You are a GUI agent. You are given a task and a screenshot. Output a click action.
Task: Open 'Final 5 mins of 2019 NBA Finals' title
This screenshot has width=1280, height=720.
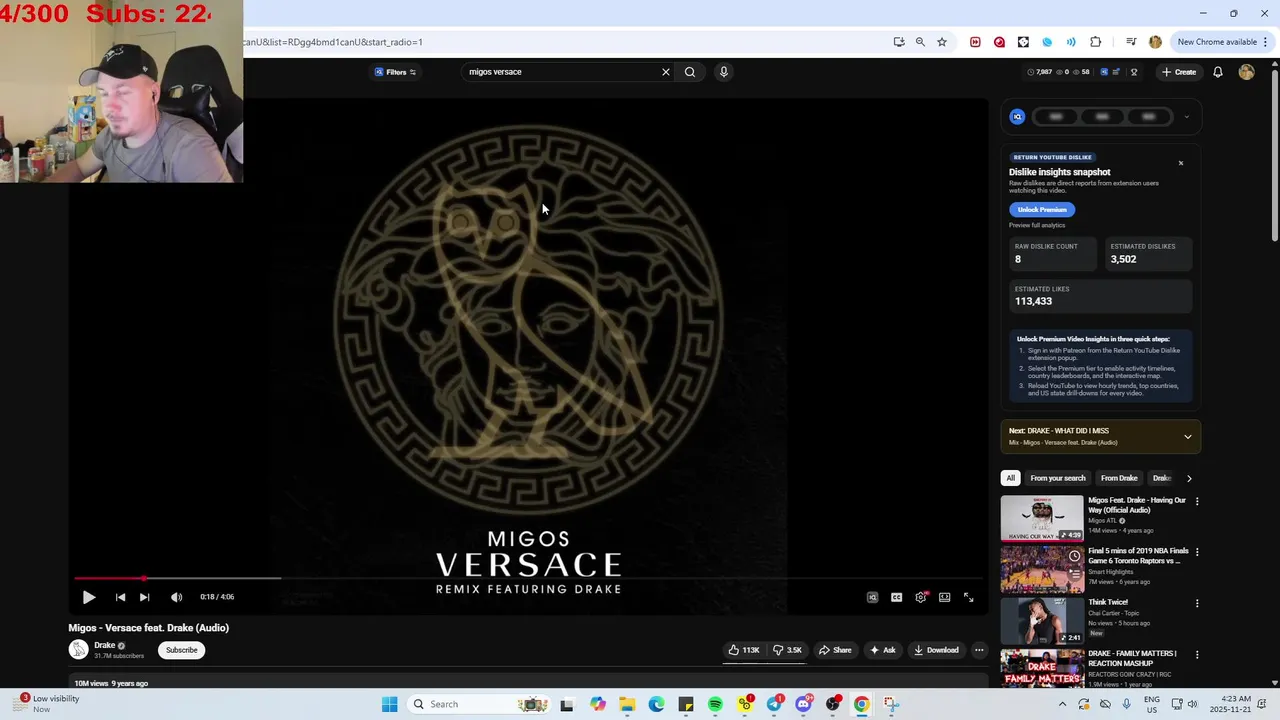(1138, 556)
